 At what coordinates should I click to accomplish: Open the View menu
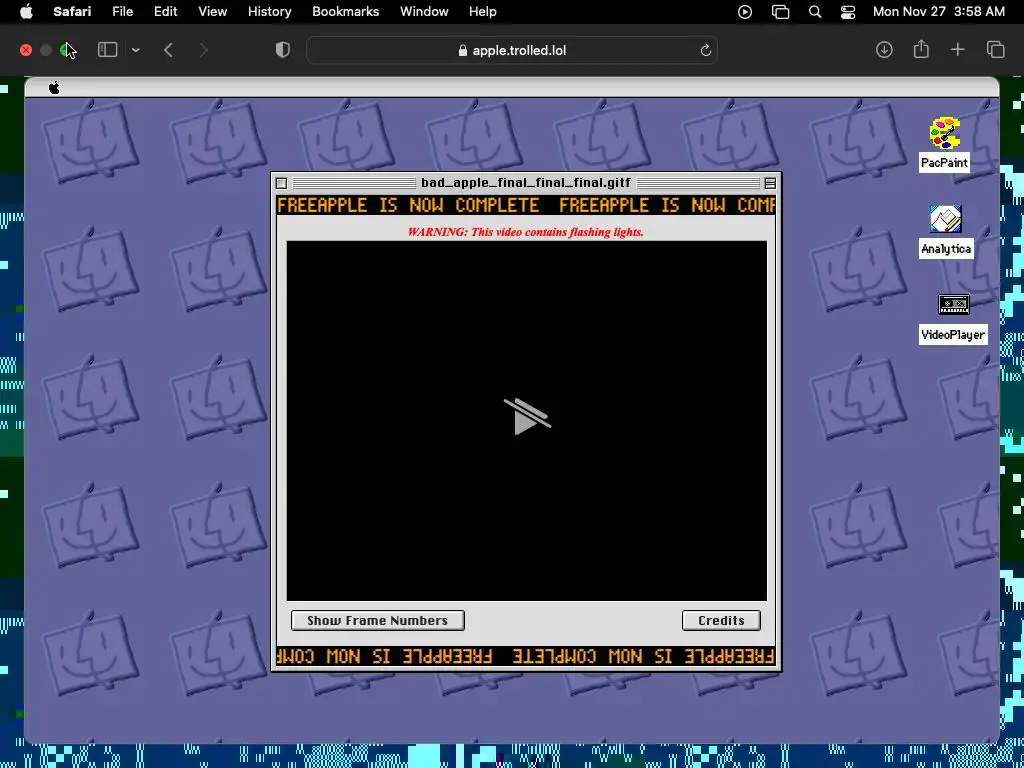pos(212,12)
